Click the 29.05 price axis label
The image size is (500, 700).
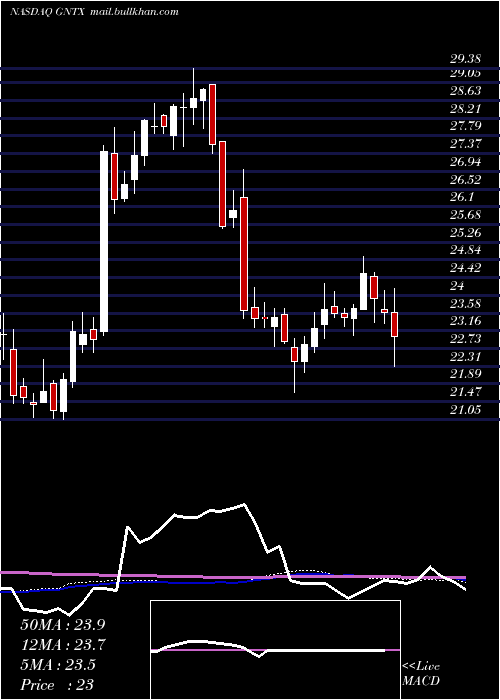coord(464,73)
